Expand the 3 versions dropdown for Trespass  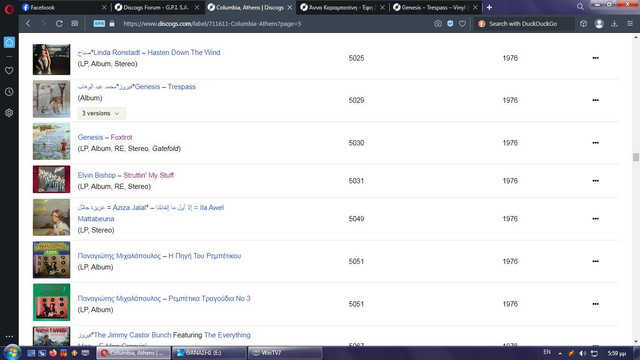(x=102, y=113)
